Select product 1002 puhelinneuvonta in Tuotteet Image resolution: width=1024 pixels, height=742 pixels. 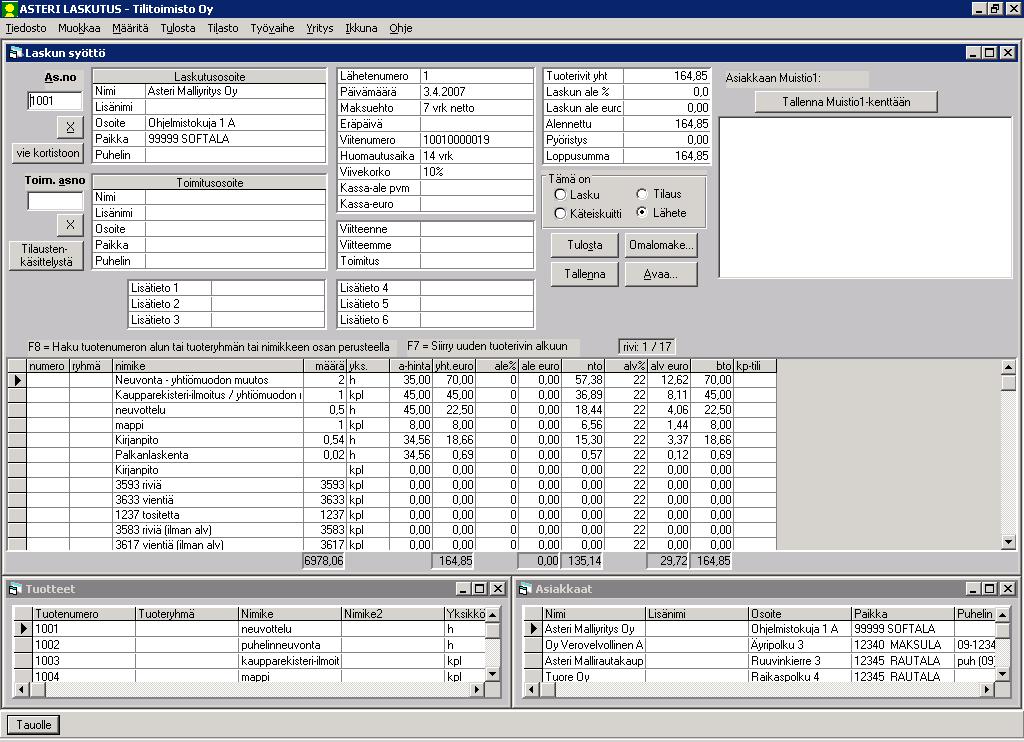click(x=259, y=645)
